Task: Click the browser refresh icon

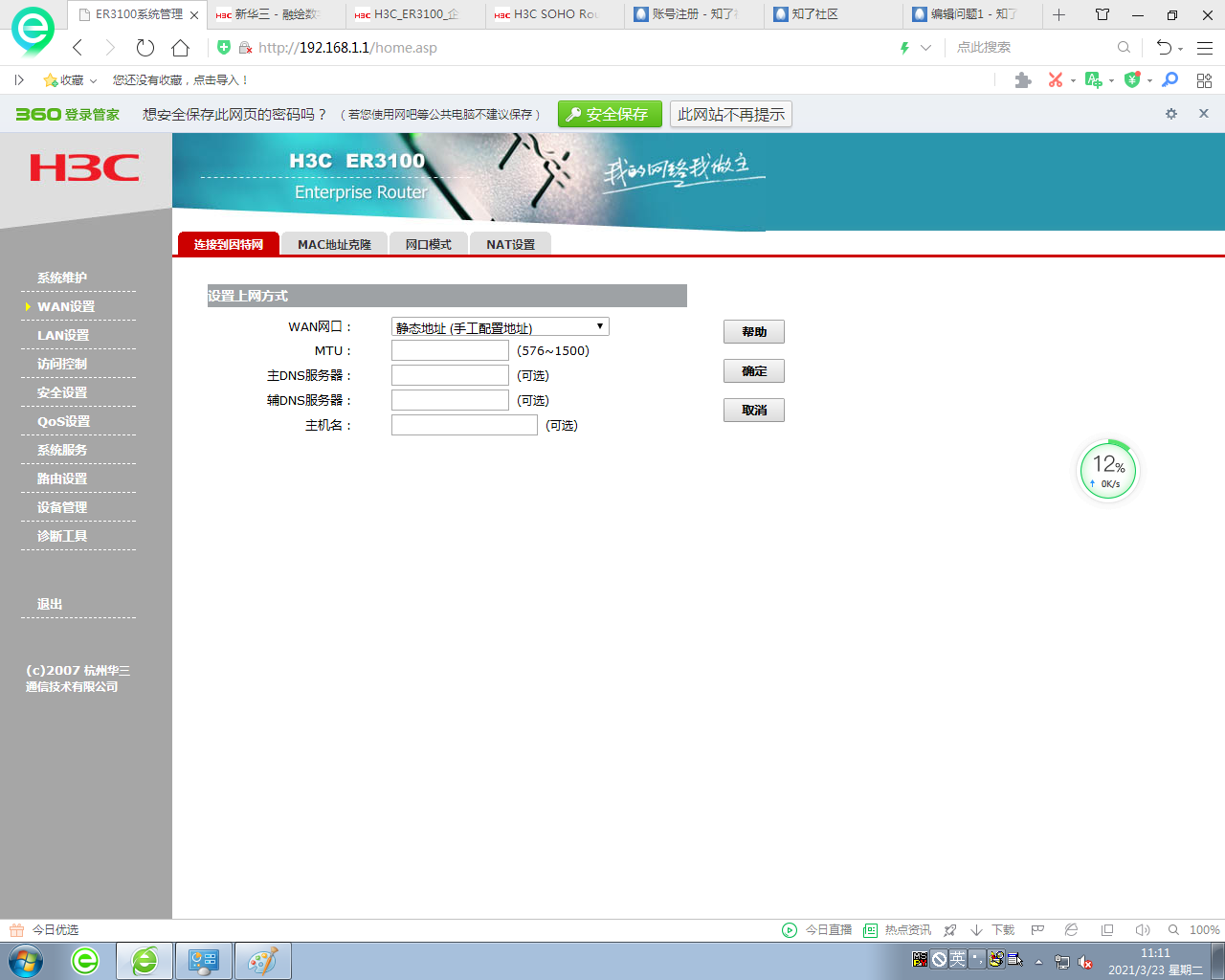Action: 145,48
